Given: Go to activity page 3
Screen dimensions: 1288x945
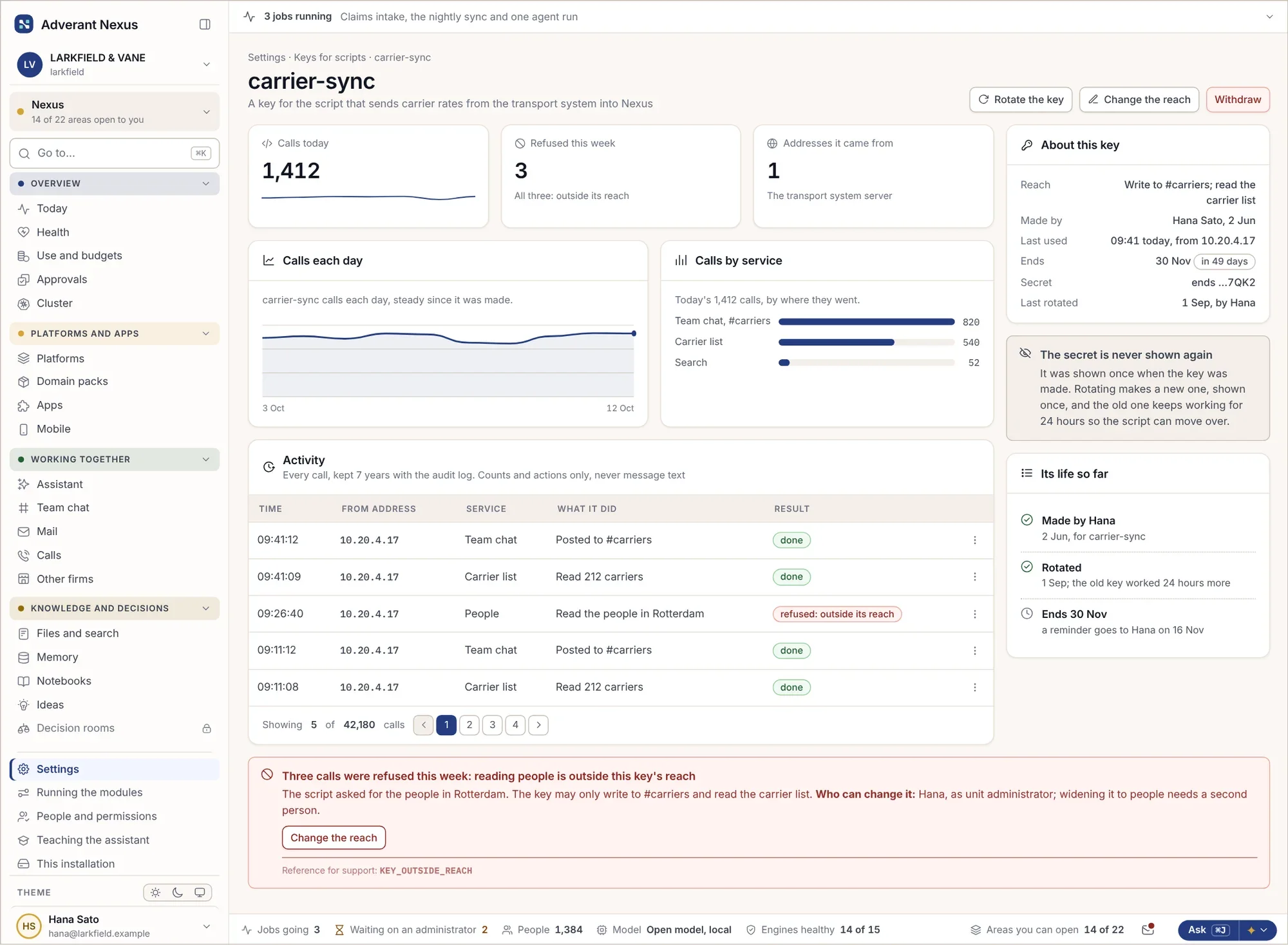Looking at the screenshot, I should [493, 725].
